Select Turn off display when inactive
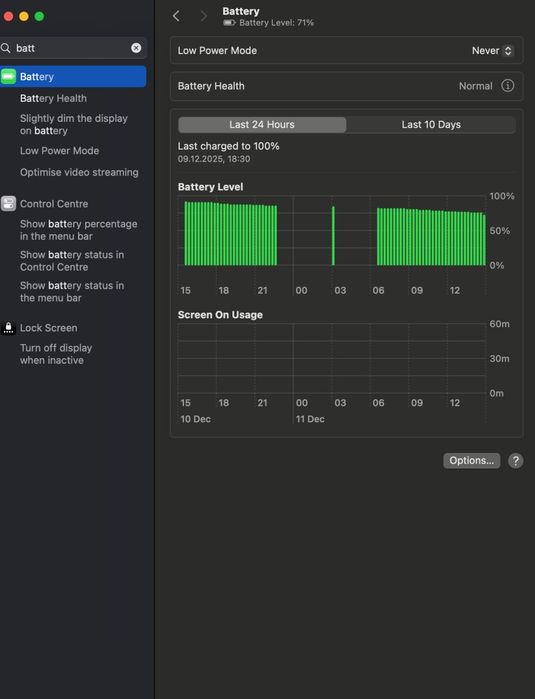The image size is (535, 699). click(x=56, y=354)
